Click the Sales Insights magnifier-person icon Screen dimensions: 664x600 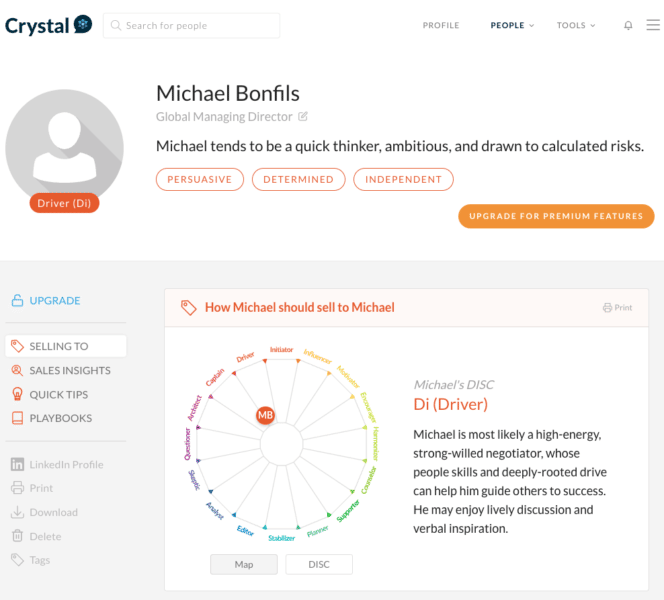[17, 371]
